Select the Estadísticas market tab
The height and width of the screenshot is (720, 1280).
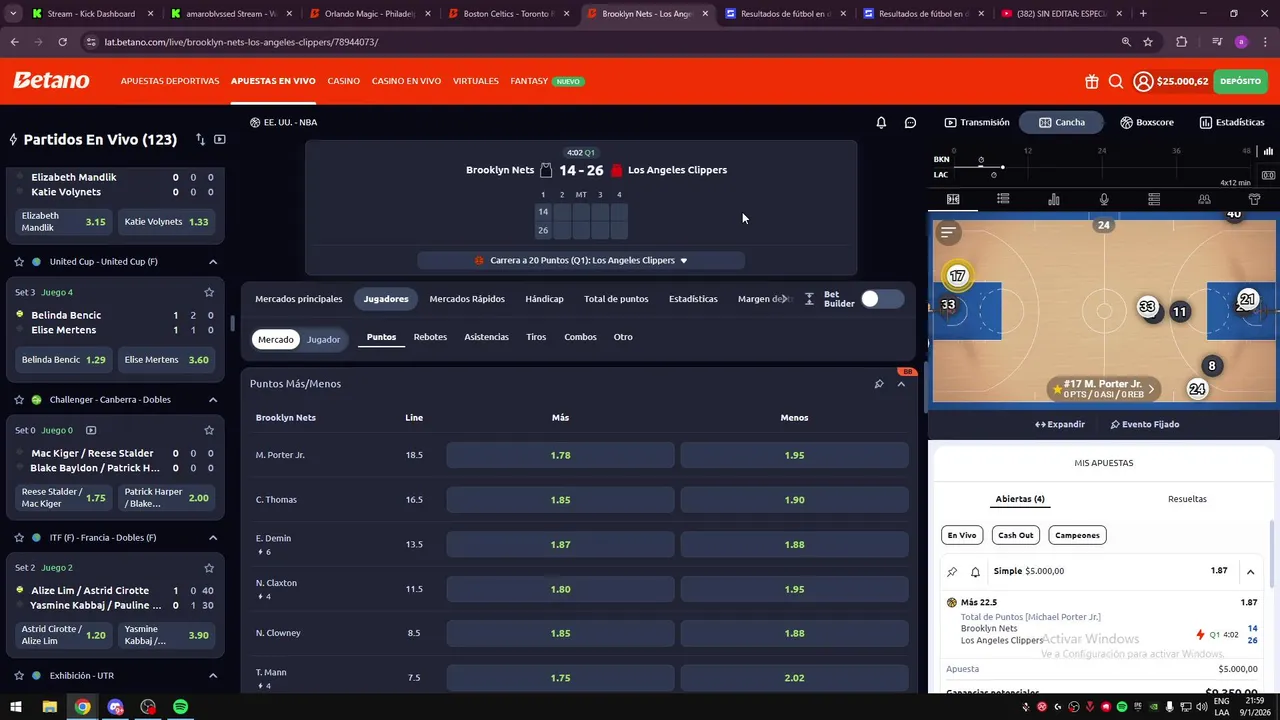coord(693,299)
